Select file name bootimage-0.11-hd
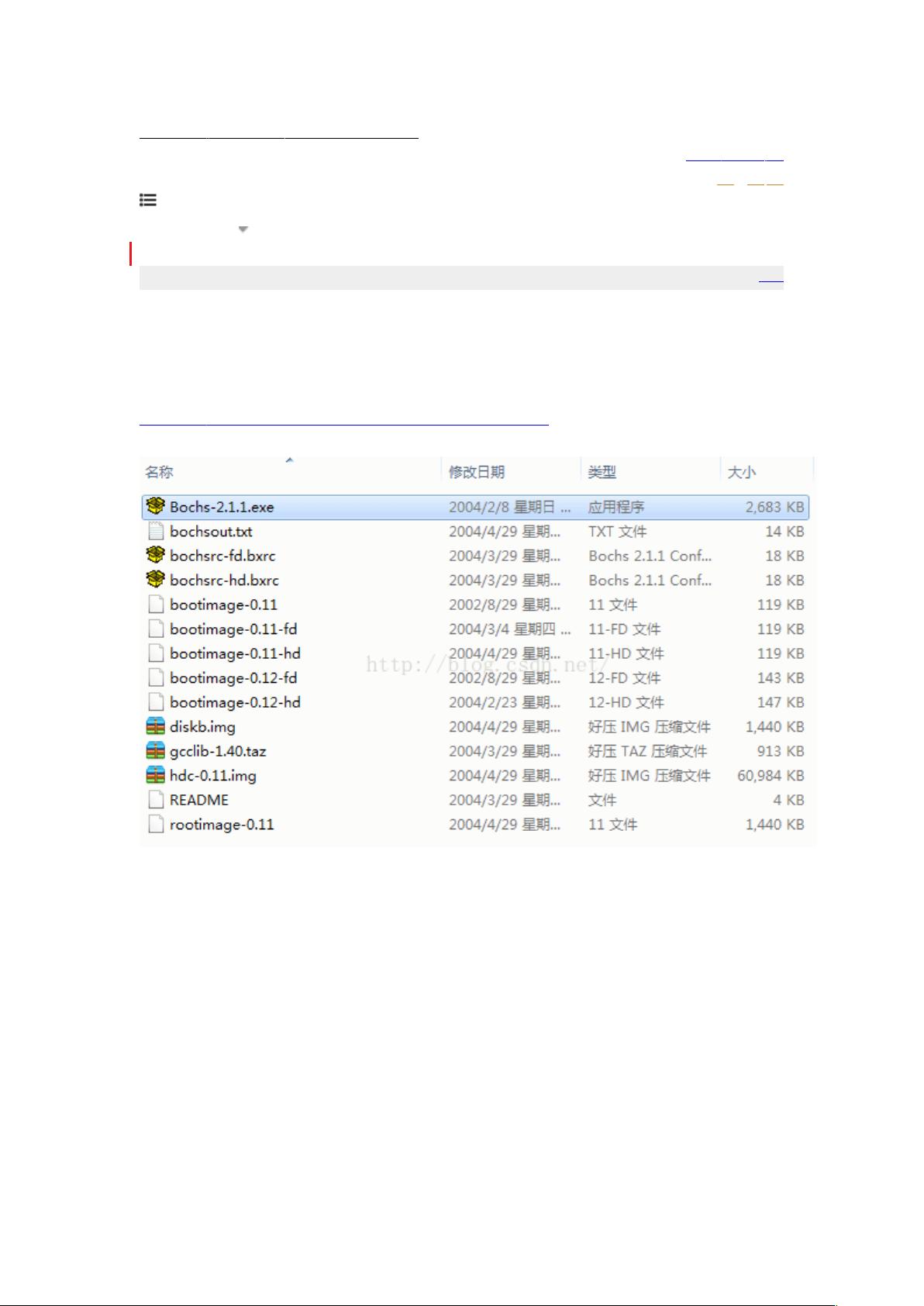This screenshot has height=1306, width=924. tap(235, 653)
